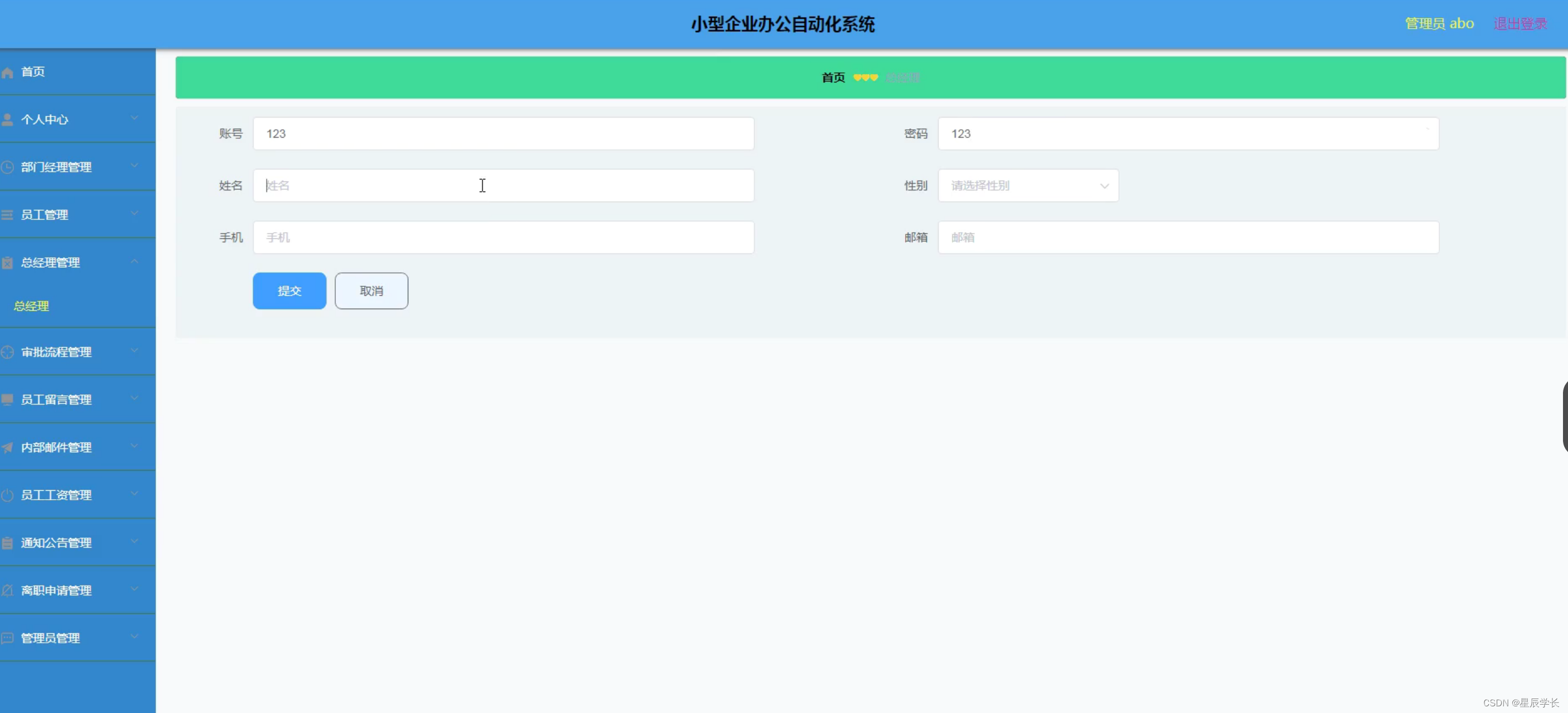Viewport: 1568px width, 713px height.
Task: Expand the 员工管理 menu chevron
Action: click(135, 214)
